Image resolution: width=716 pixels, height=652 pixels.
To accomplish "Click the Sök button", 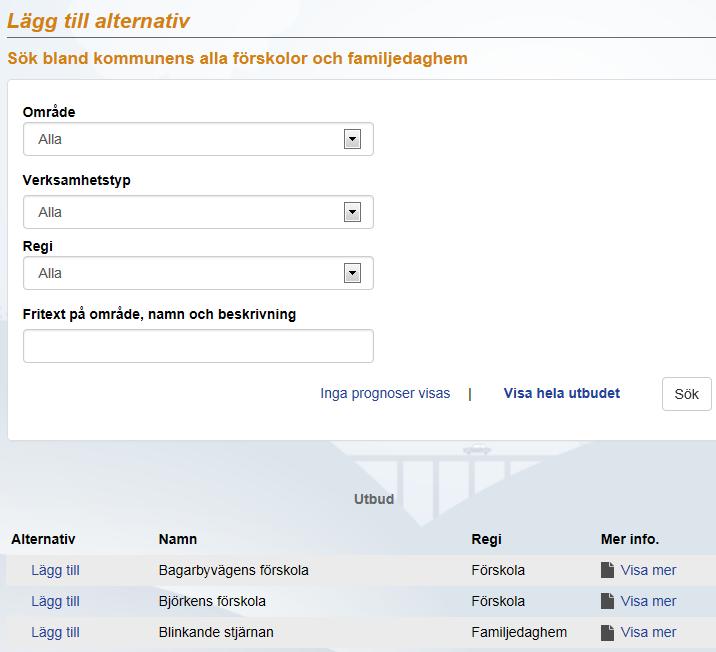I will [x=686, y=394].
